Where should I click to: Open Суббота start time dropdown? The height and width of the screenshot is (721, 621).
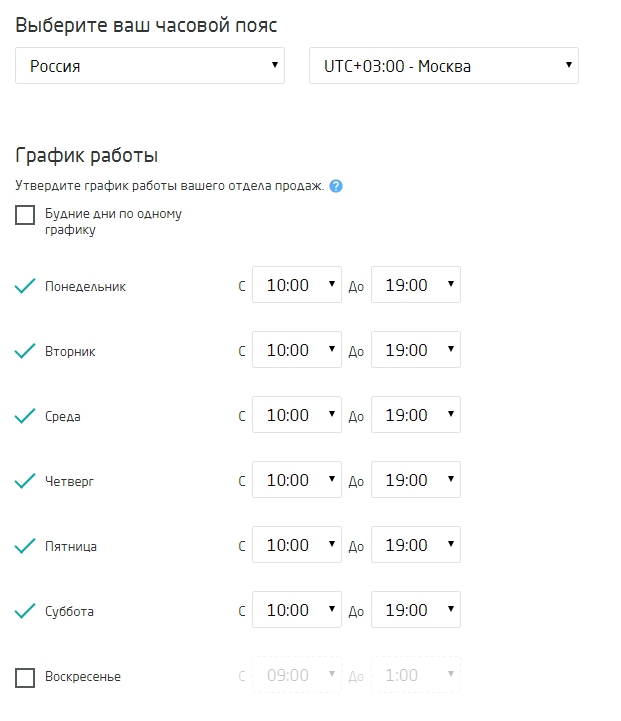click(x=297, y=609)
